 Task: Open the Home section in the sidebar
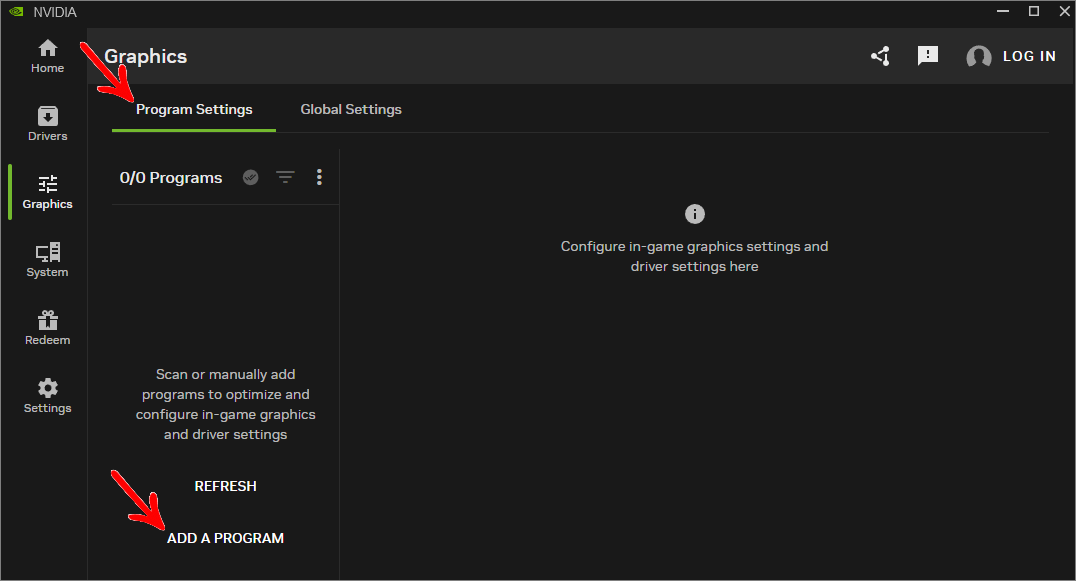click(47, 56)
